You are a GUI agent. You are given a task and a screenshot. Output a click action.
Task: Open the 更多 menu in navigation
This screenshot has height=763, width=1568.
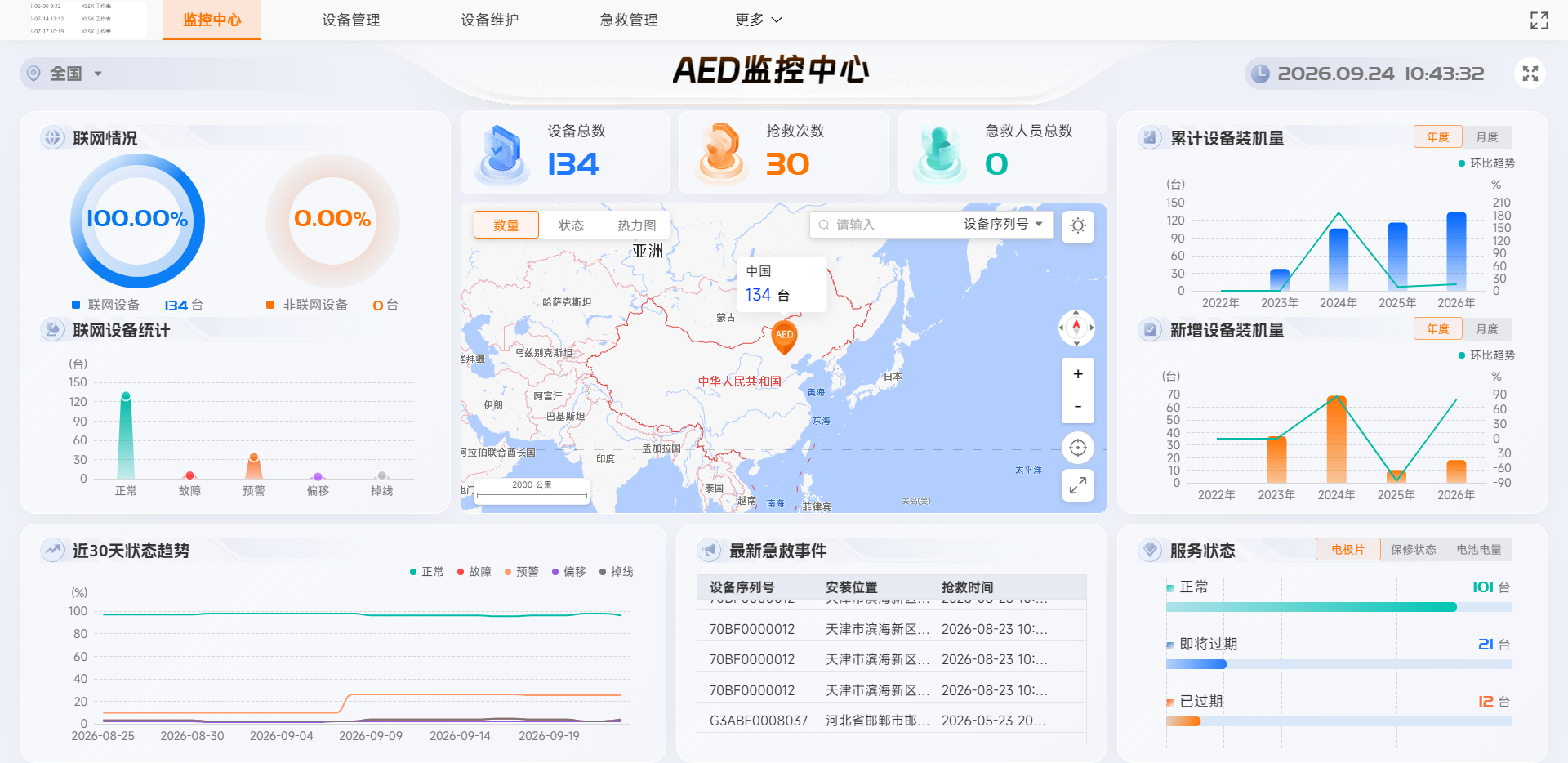click(759, 20)
